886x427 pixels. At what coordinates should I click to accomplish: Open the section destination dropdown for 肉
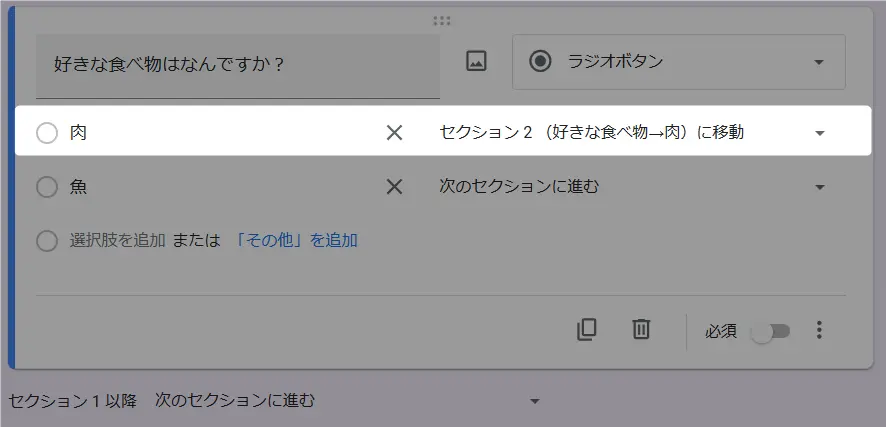point(632,133)
